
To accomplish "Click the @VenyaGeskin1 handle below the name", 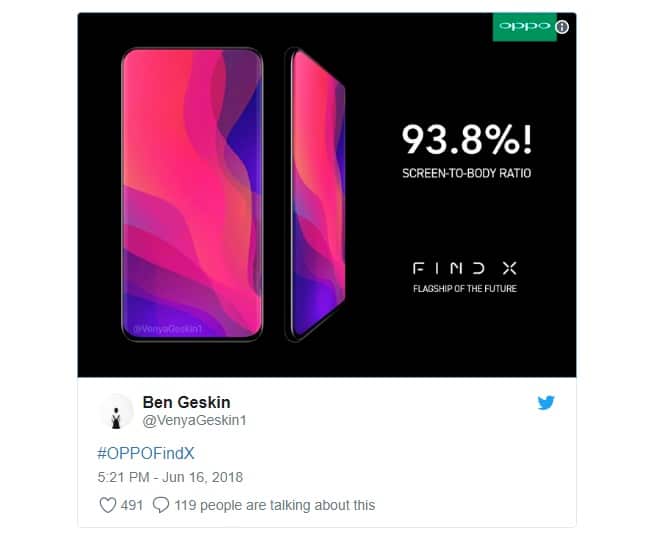I will [x=195, y=420].
